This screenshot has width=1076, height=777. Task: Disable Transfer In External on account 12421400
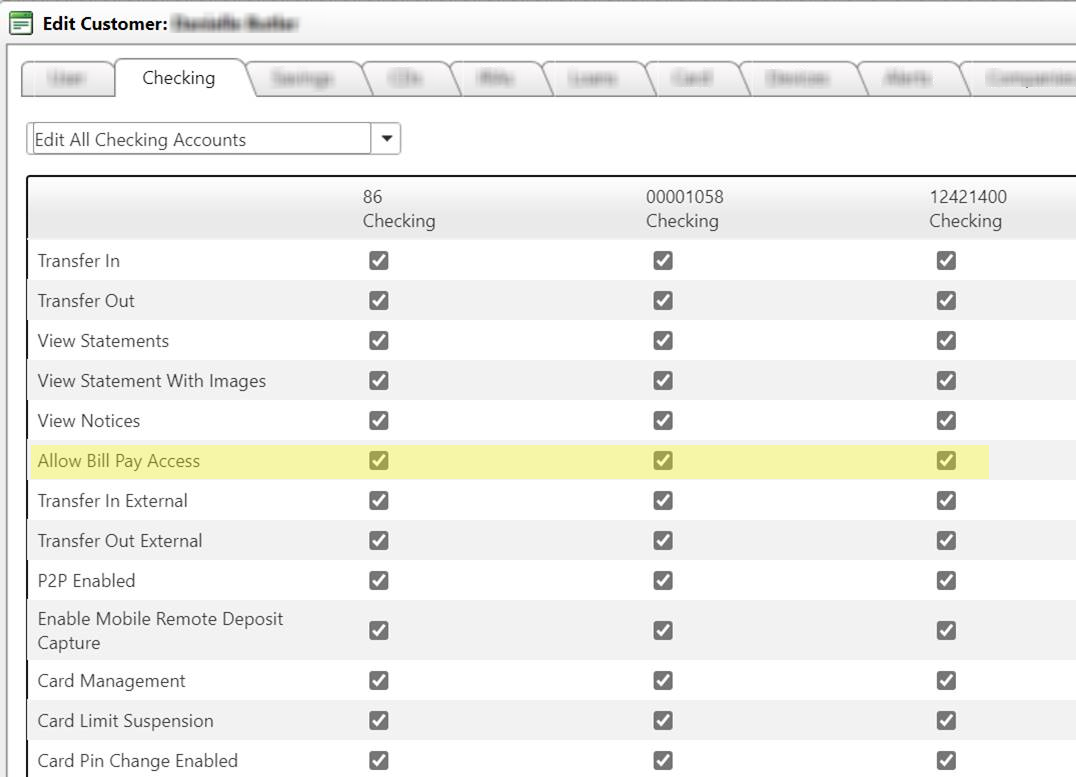(946, 500)
